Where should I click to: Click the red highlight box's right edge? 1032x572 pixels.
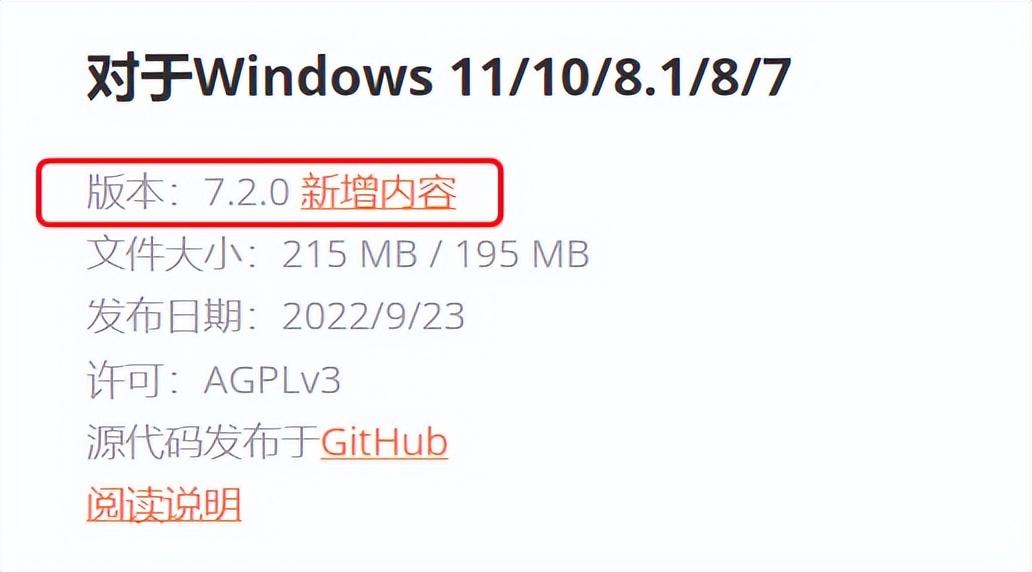[502, 192]
